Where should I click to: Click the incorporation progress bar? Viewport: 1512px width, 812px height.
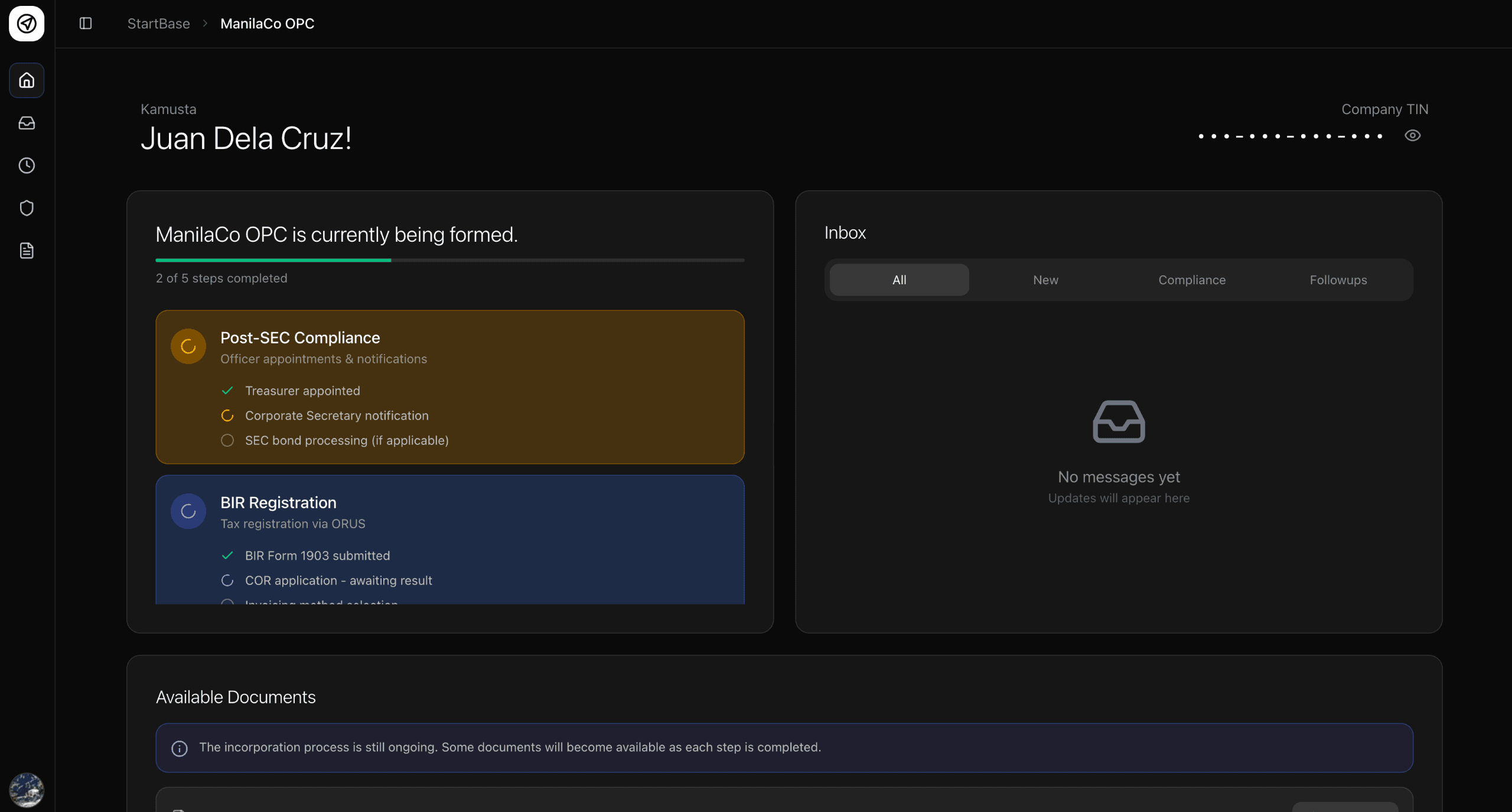point(449,261)
